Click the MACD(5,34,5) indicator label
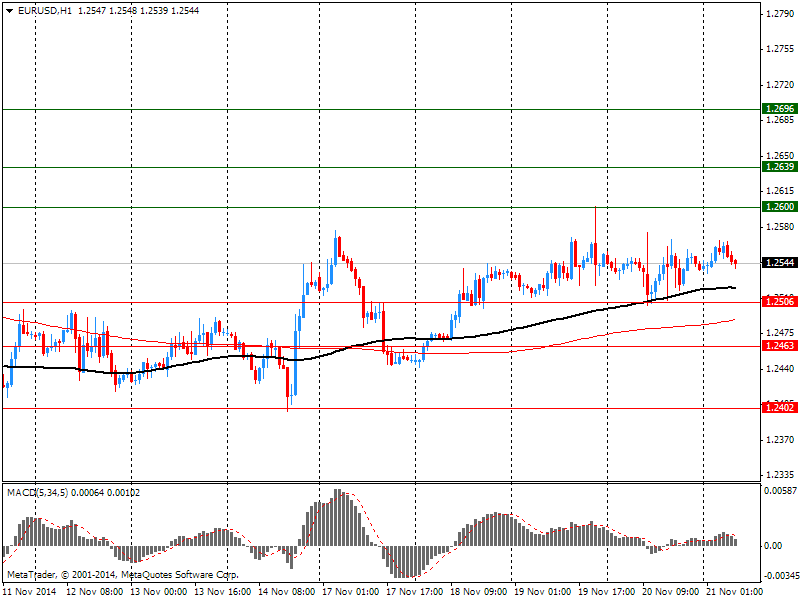 point(38,493)
